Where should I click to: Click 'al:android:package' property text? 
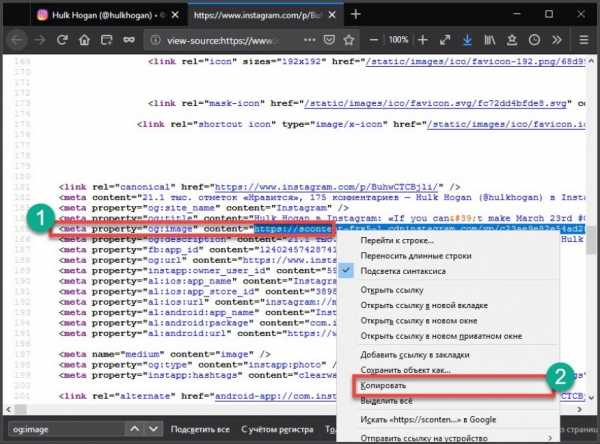click(198, 323)
